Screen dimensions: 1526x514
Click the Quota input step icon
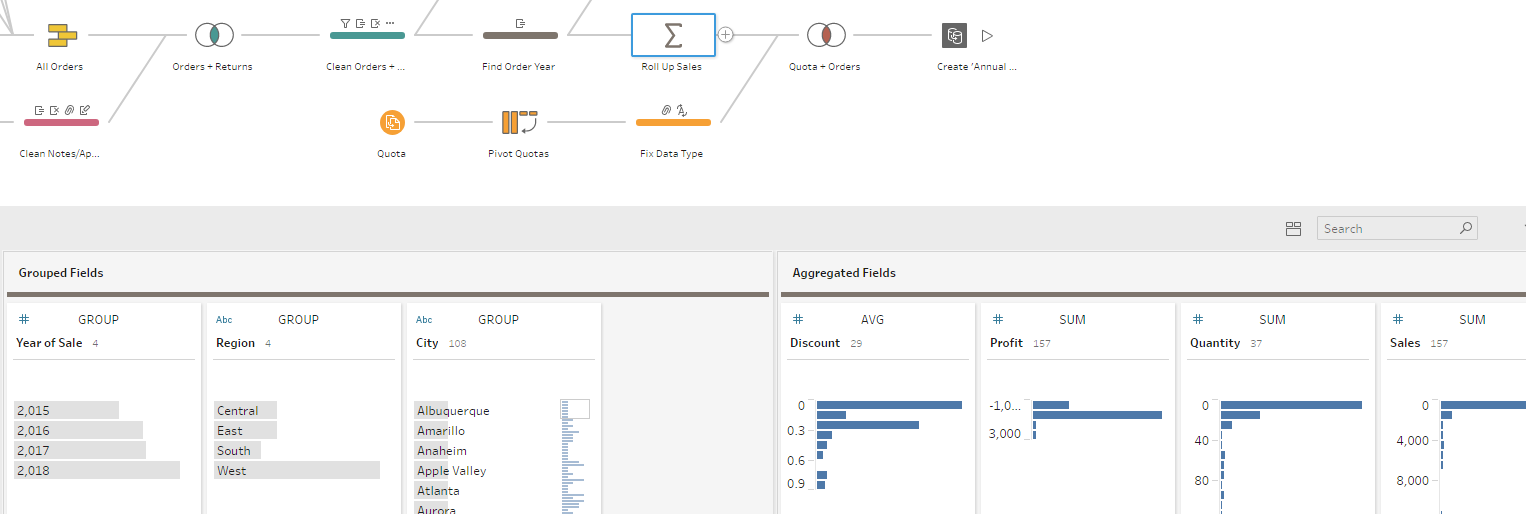(x=392, y=123)
